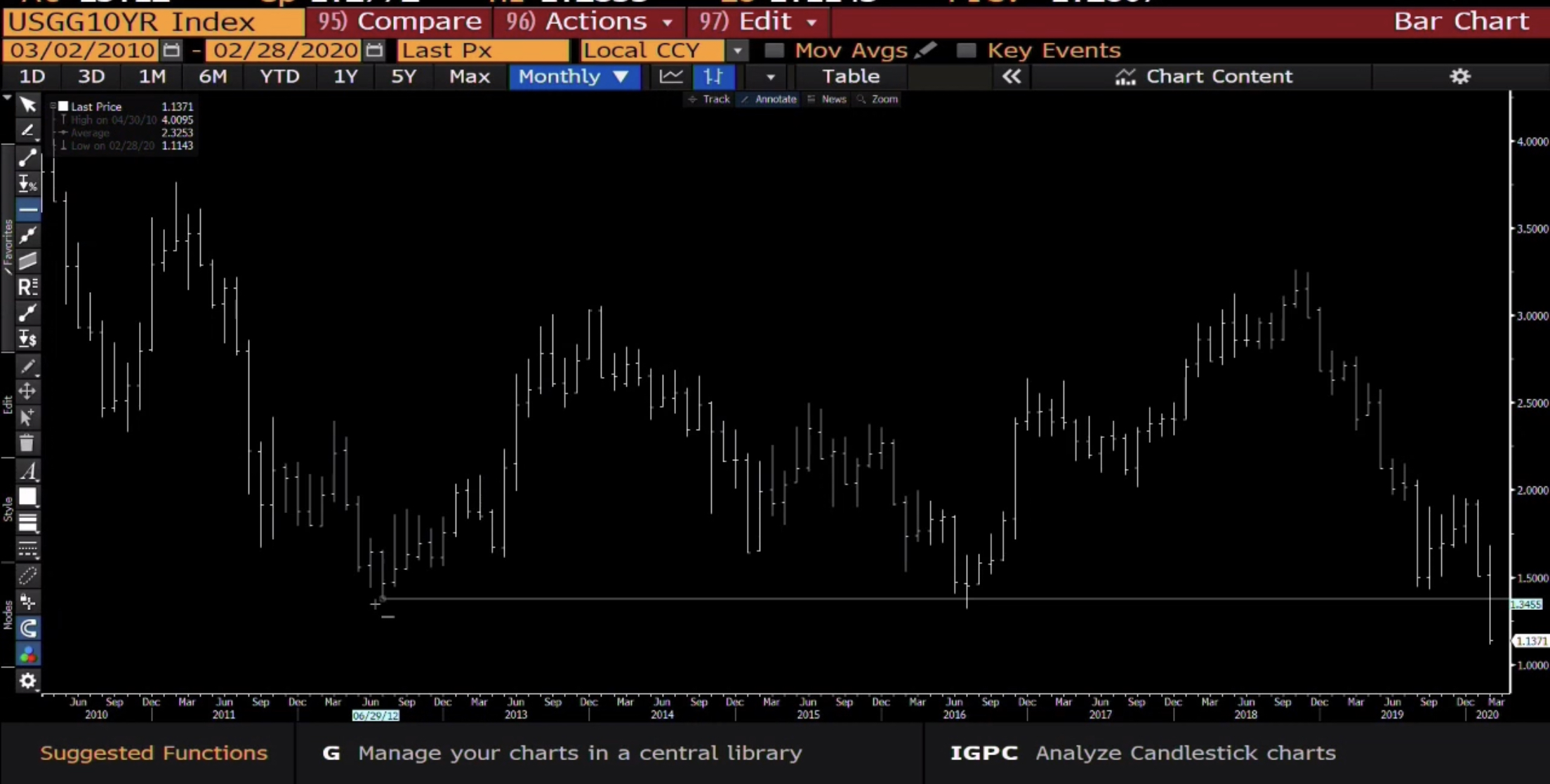The width and height of the screenshot is (1550, 784).
Task: Click the white fill color swatch
Action: click(28, 497)
